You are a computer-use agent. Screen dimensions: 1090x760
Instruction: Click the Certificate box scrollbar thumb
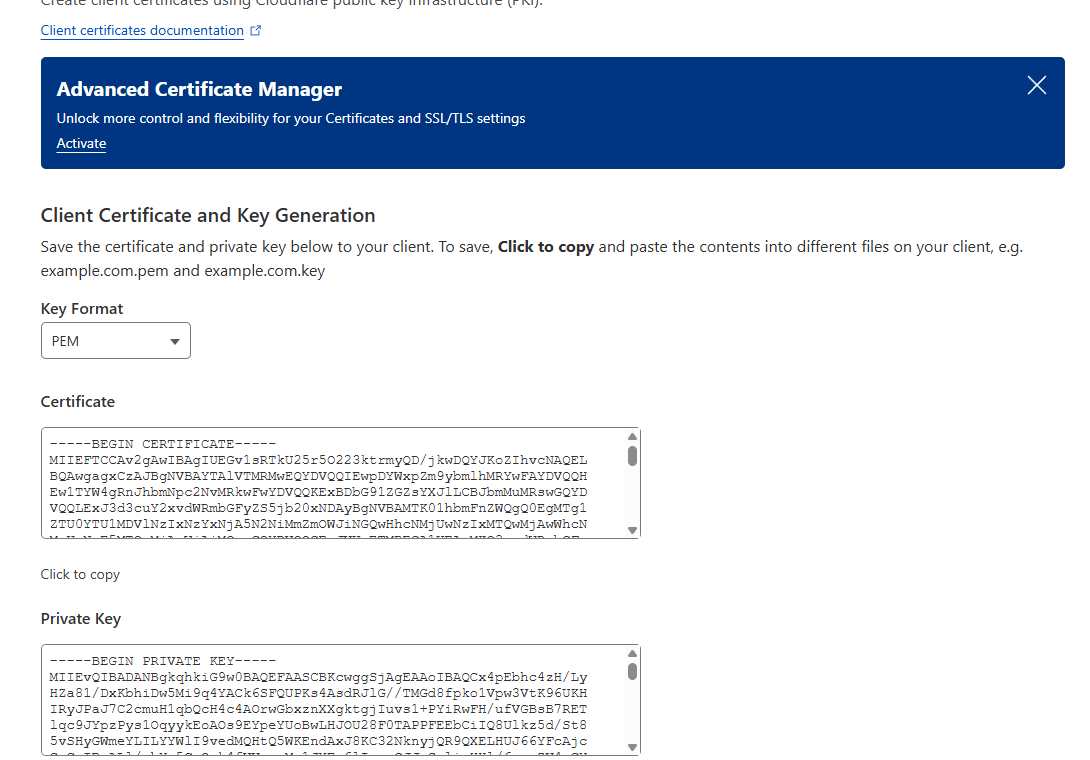[632, 456]
